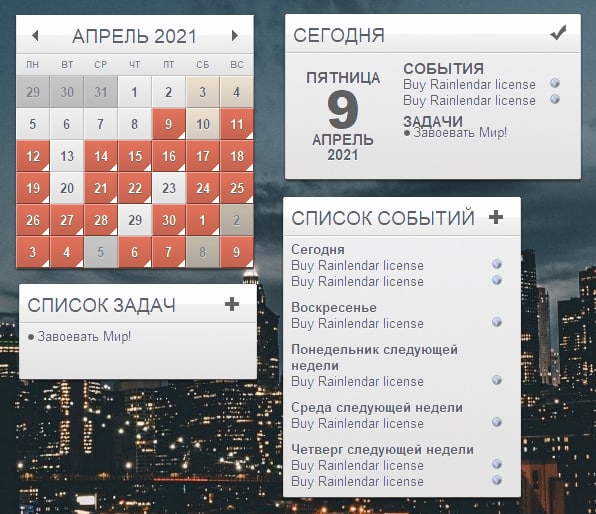The width and height of the screenshot is (596, 514).
Task: Click globe icon next to Воскресенье event
Action: pos(497,322)
